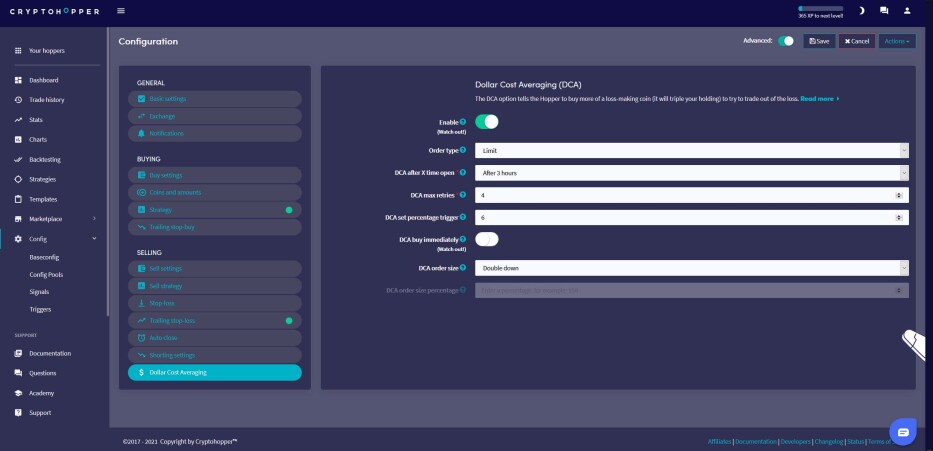Viewport: 933px width, 451px height.
Task: Click help icon for DCA after X time open
Action: coord(463,173)
